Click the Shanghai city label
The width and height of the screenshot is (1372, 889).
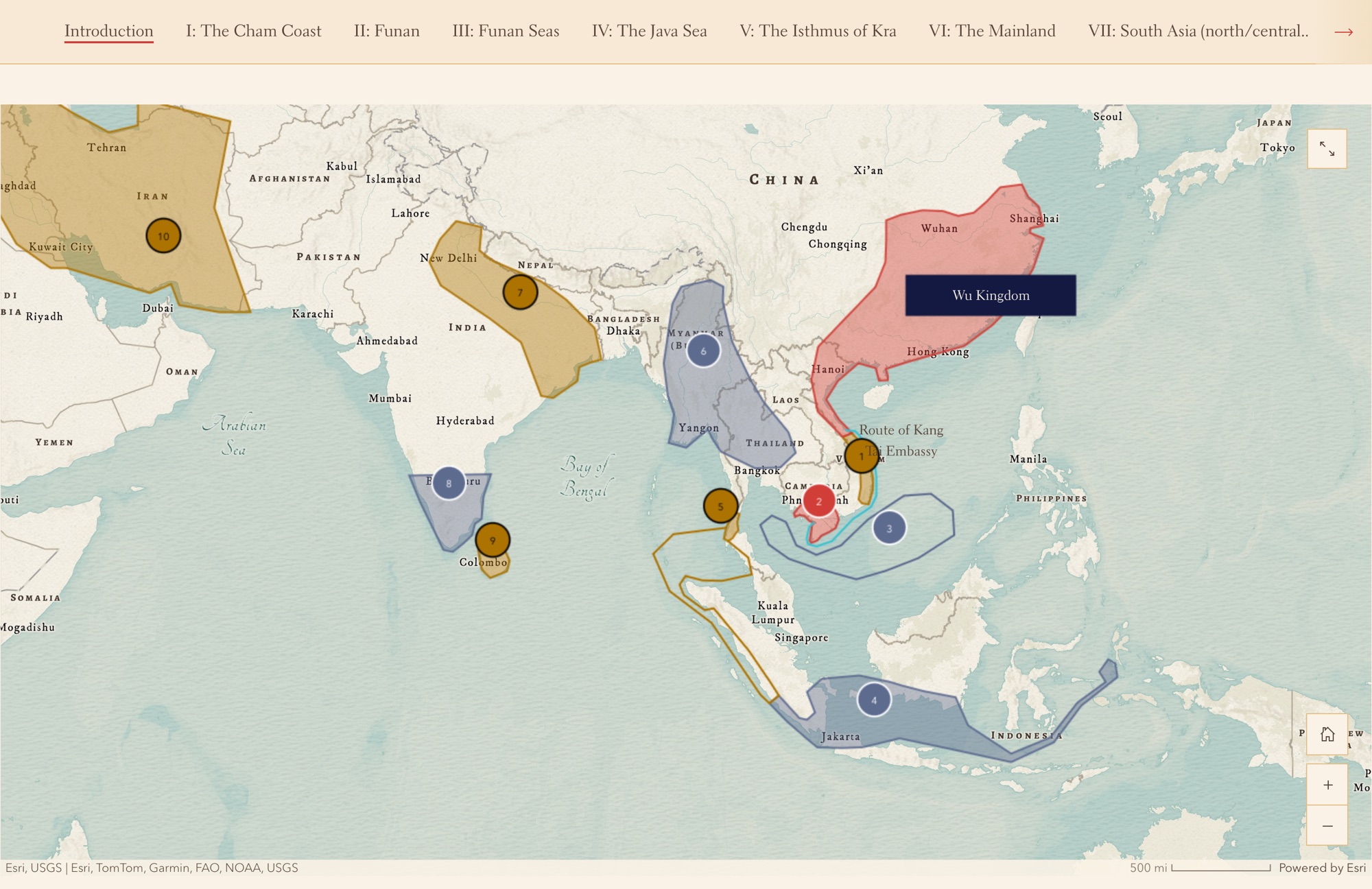pyautogui.click(x=1034, y=218)
